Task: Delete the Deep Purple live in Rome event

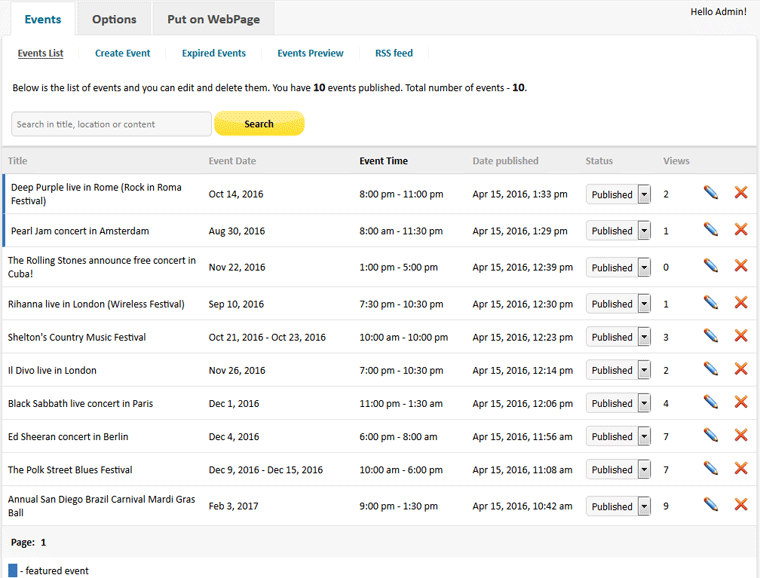Action: coord(741,193)
